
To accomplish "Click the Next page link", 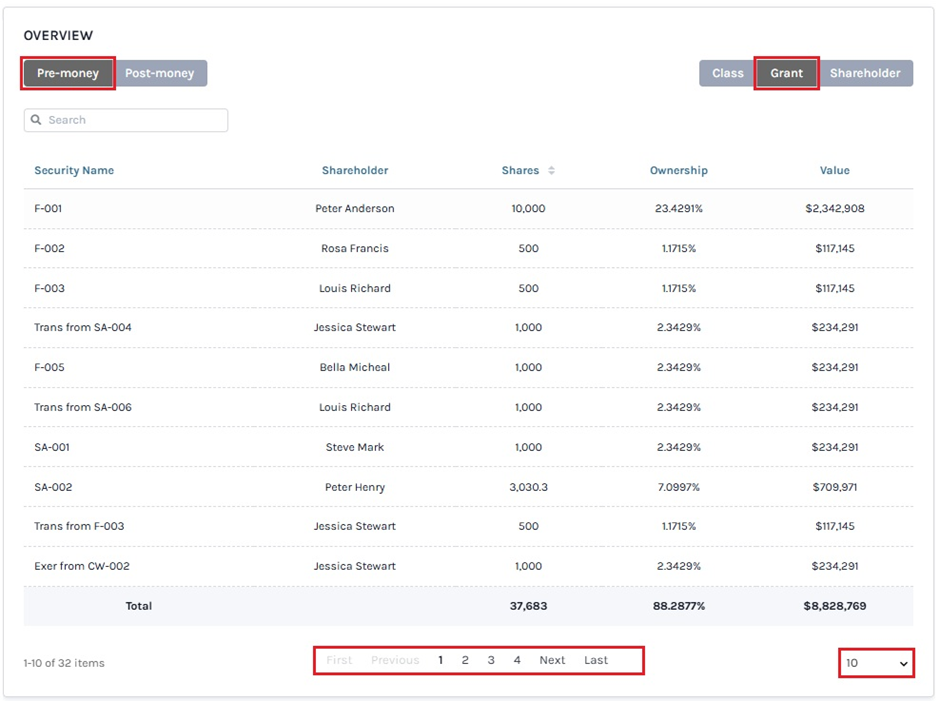I will click(552, 660).
